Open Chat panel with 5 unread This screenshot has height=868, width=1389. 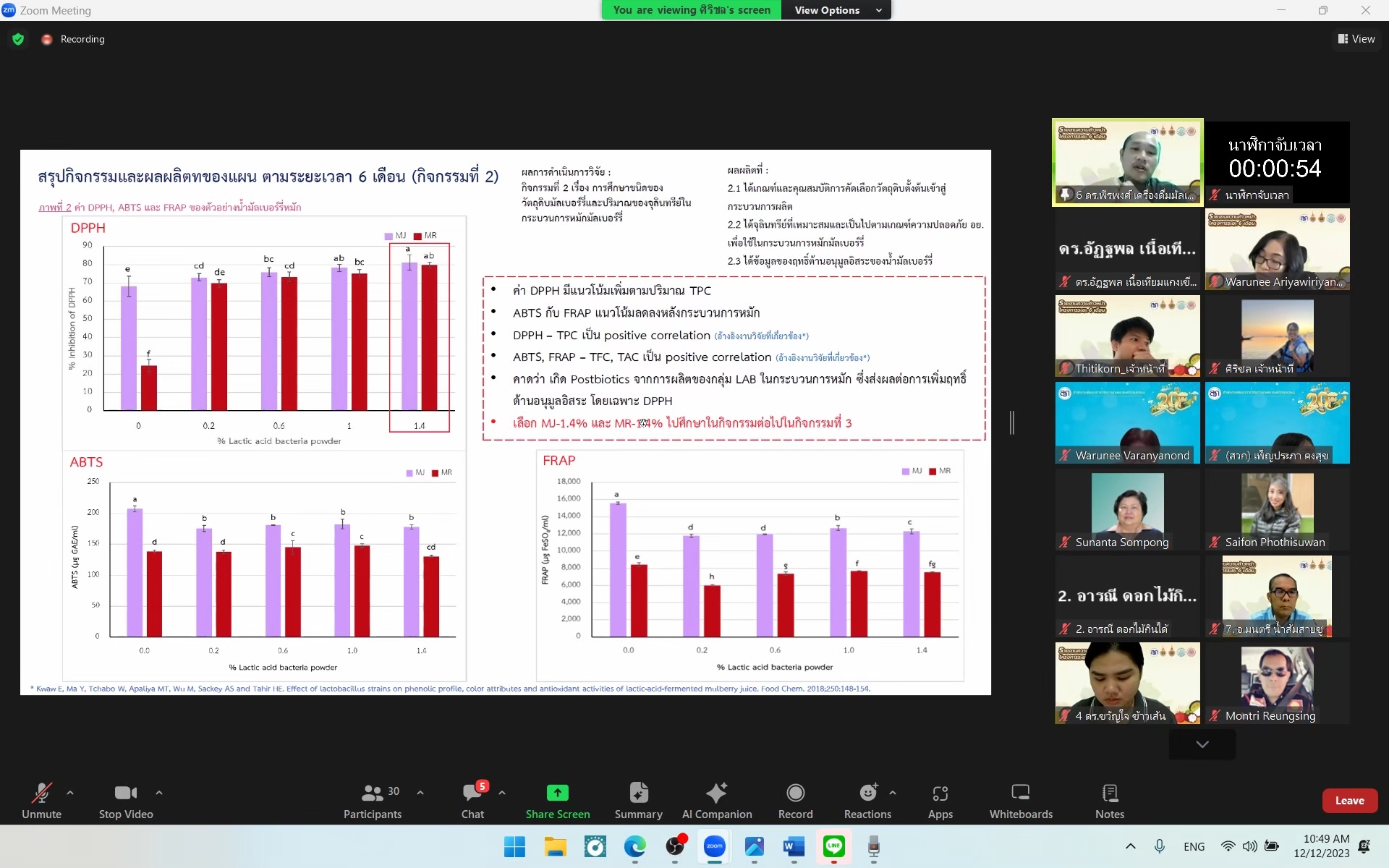coord(472,793)
